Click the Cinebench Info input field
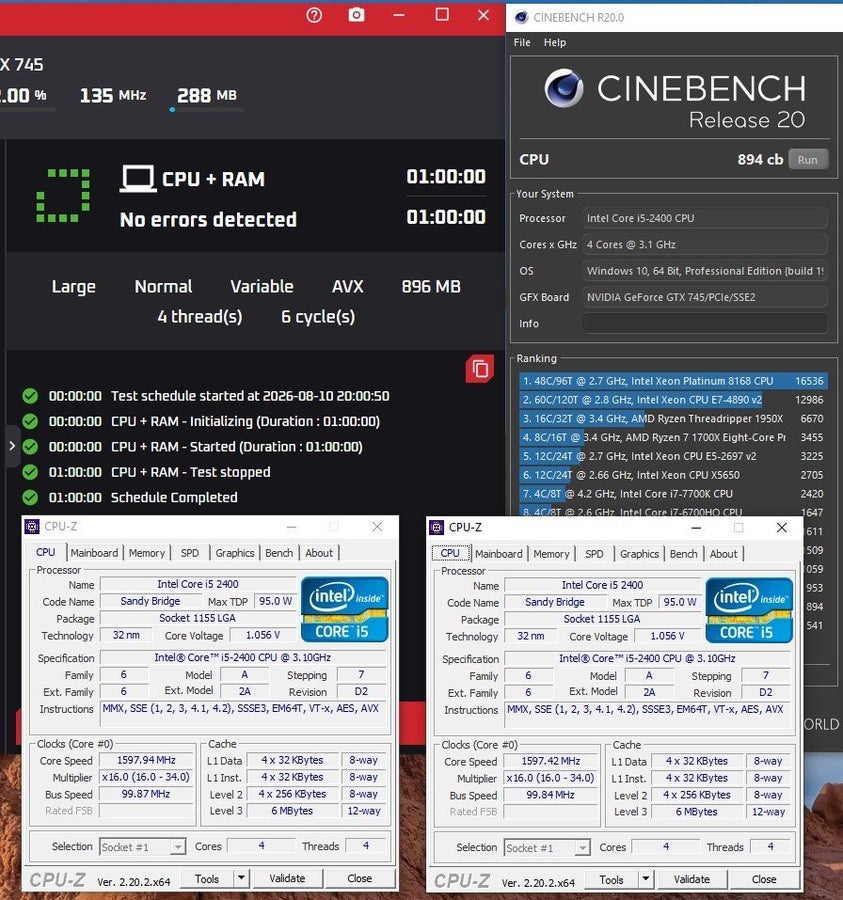 click(704, 323)
